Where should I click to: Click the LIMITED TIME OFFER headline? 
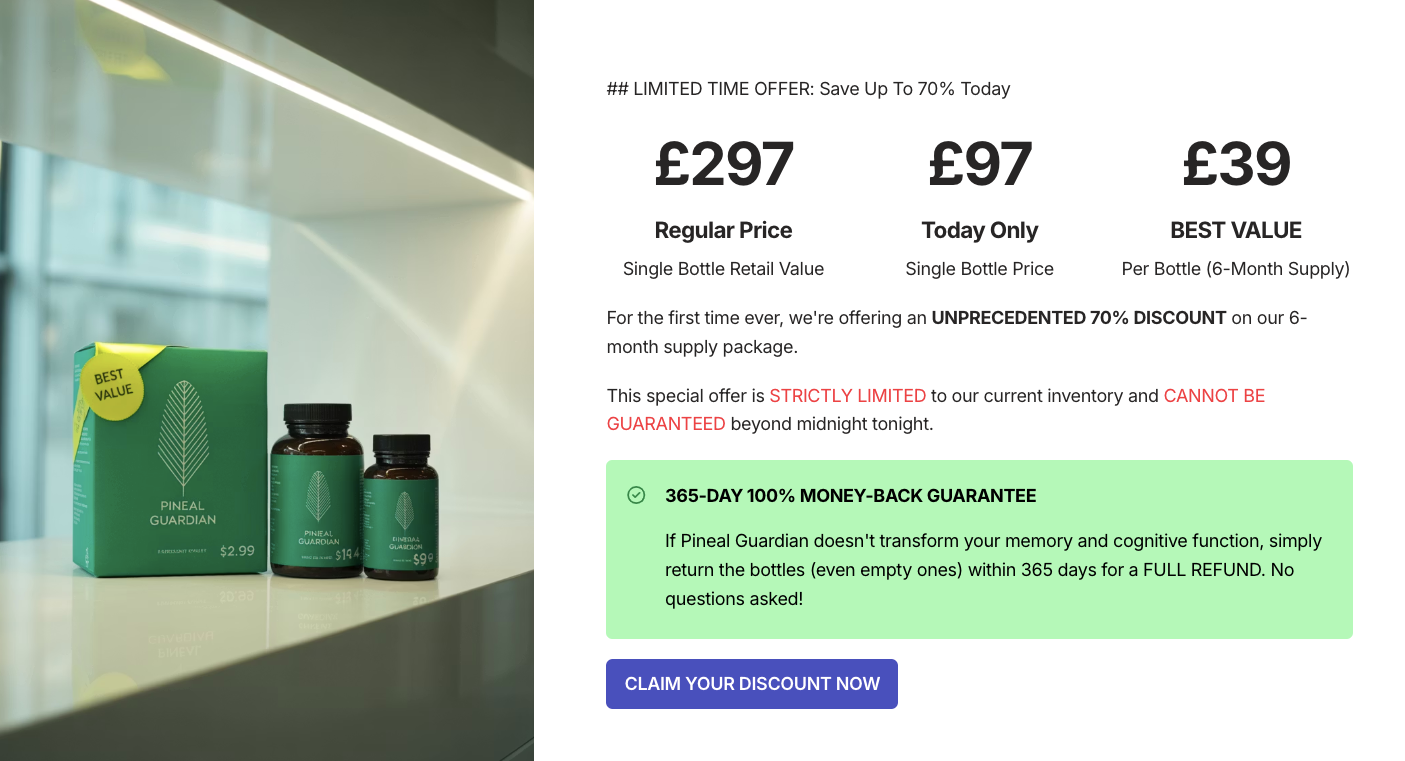pyautogui.click(x=808, y=89)
